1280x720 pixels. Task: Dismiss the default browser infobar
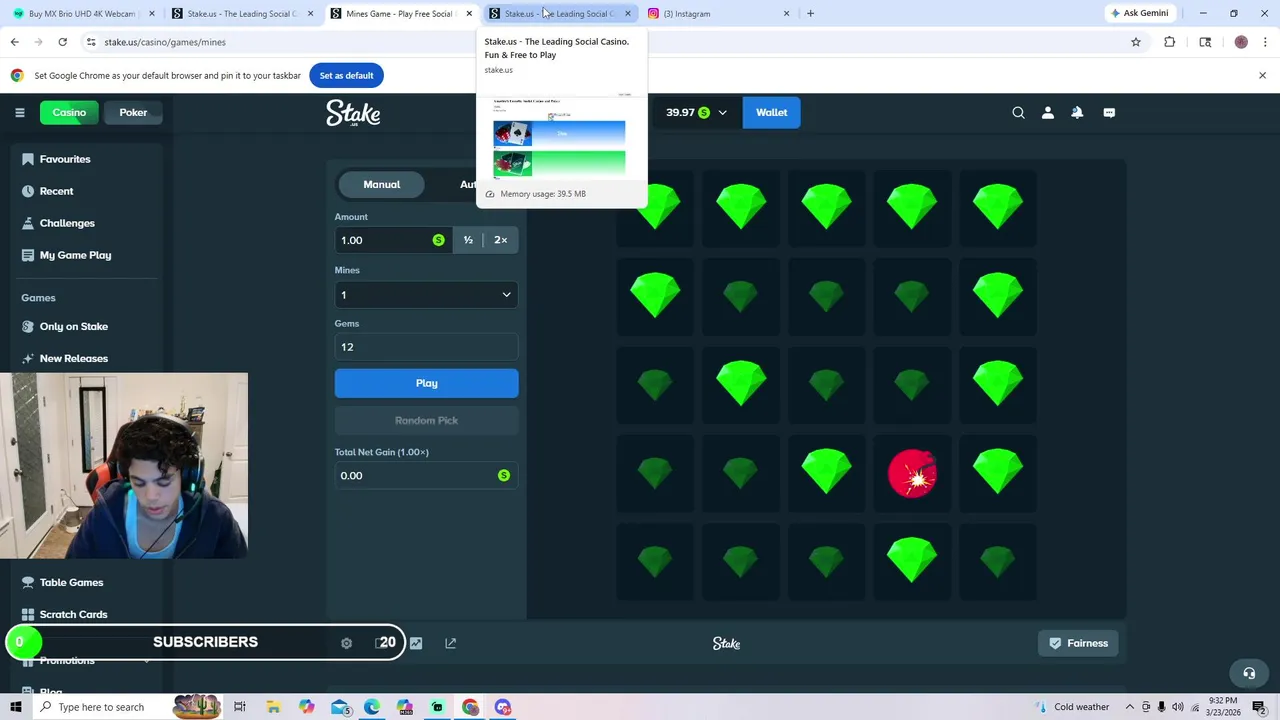click(x=1262, y=75)
